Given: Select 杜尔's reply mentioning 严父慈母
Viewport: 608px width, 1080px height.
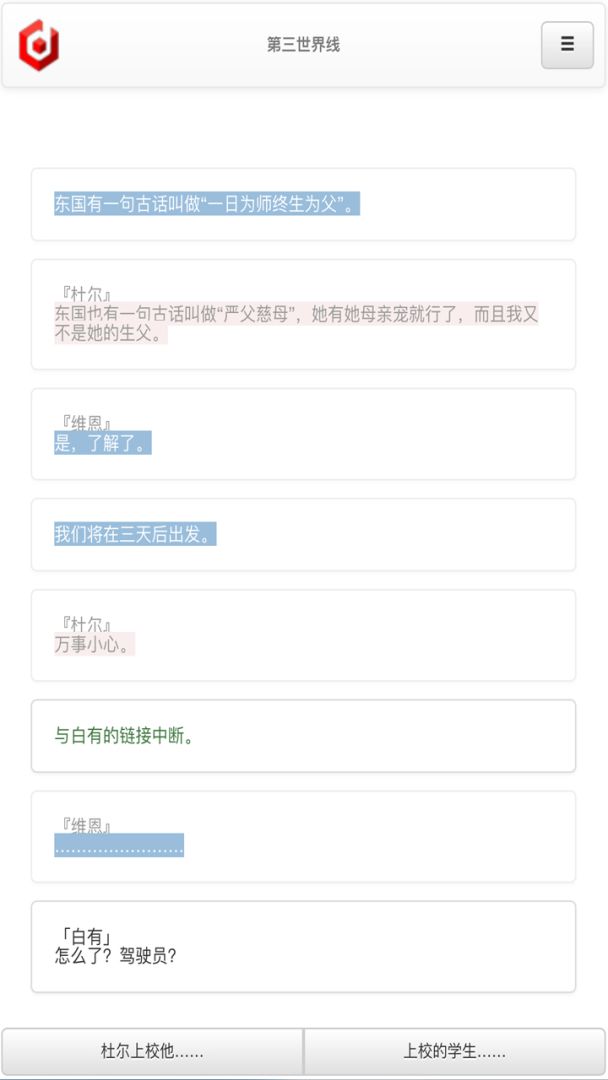Looking at the screenshot, I should [x=298, y=323].
